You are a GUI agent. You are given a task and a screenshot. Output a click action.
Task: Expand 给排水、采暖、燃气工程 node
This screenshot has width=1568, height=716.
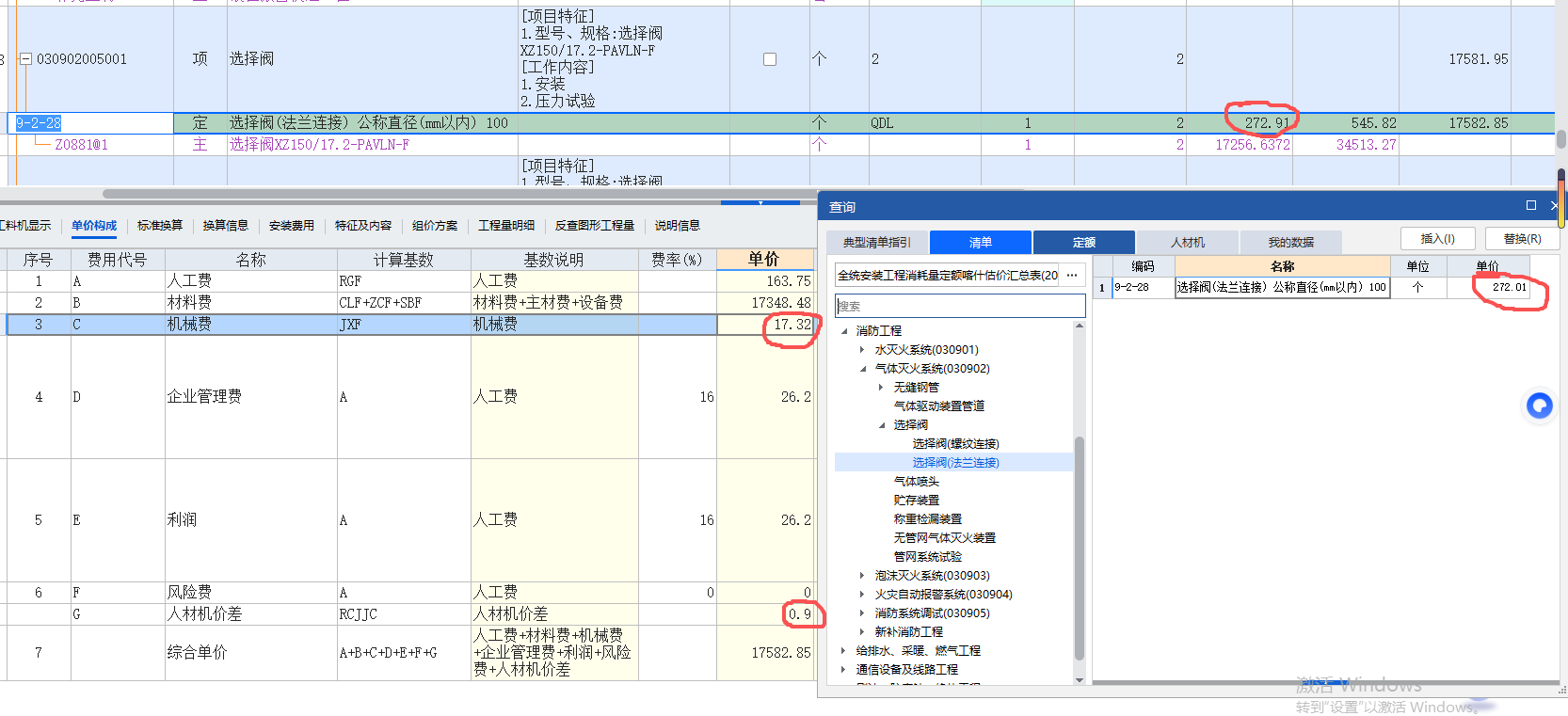pyautogui.click(x=843, y=651)
